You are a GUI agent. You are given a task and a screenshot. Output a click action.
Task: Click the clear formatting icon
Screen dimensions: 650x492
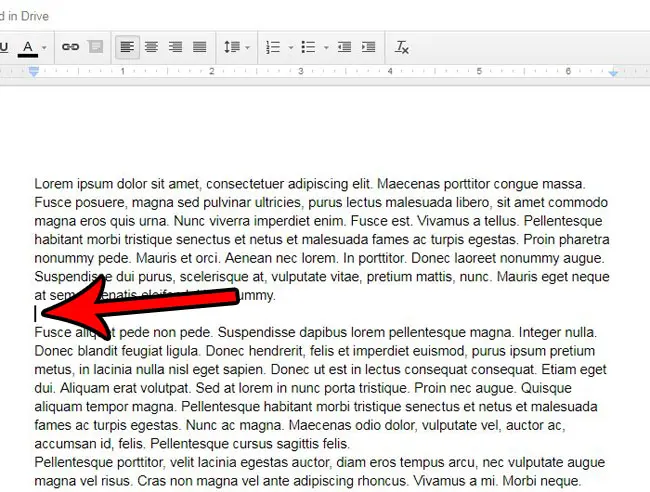click(402, 47)
